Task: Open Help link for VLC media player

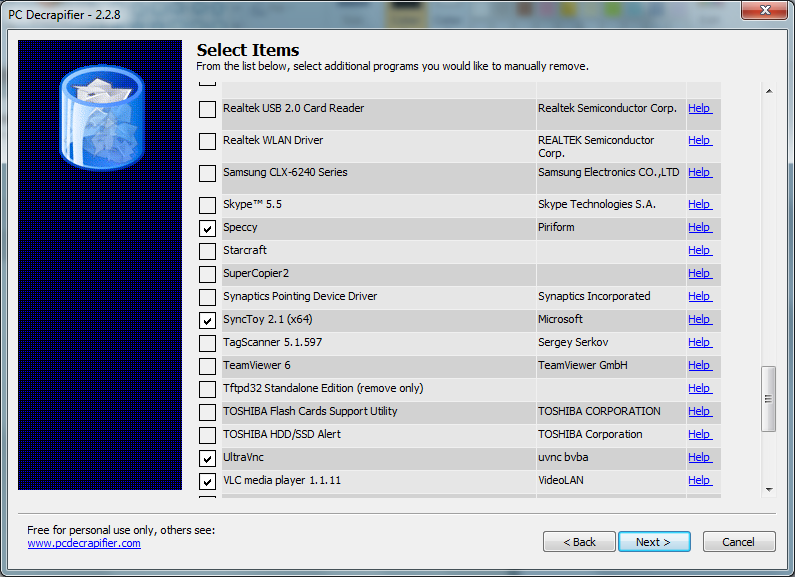Action: coord(700,480)
